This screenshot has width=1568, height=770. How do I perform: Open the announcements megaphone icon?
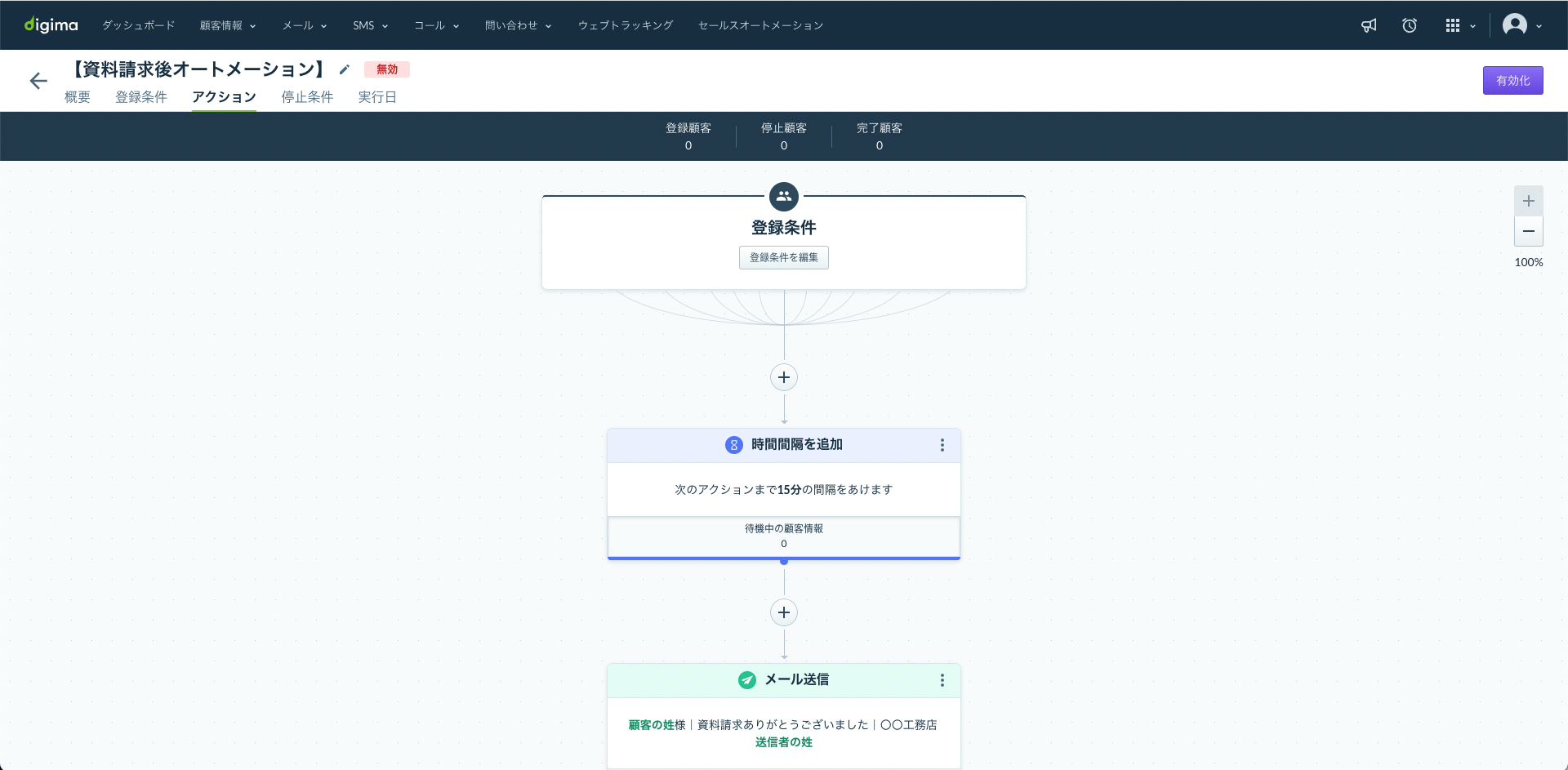(x=1369, y=25)
